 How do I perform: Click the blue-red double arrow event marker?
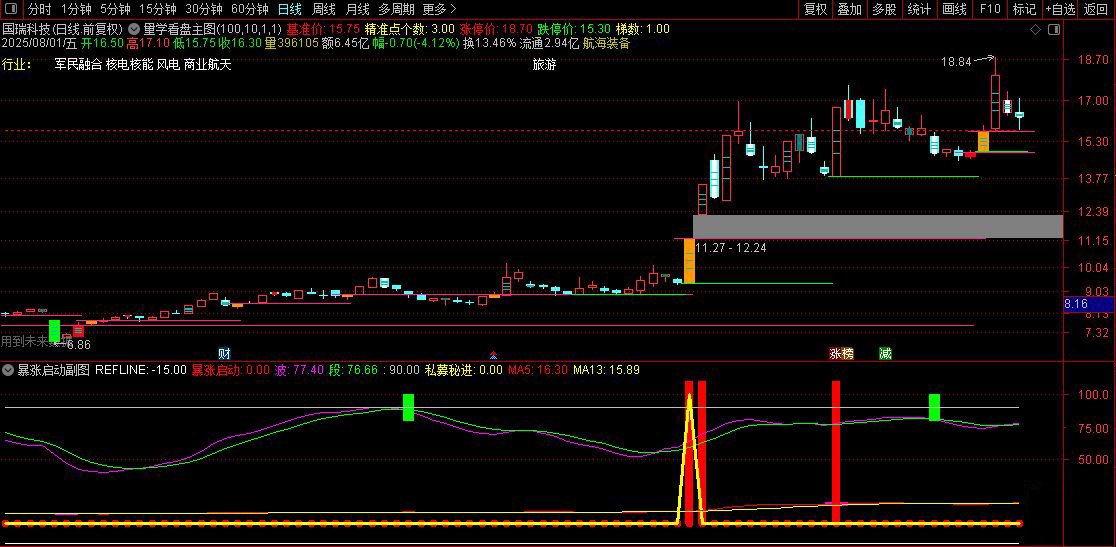tap(493, 354)
